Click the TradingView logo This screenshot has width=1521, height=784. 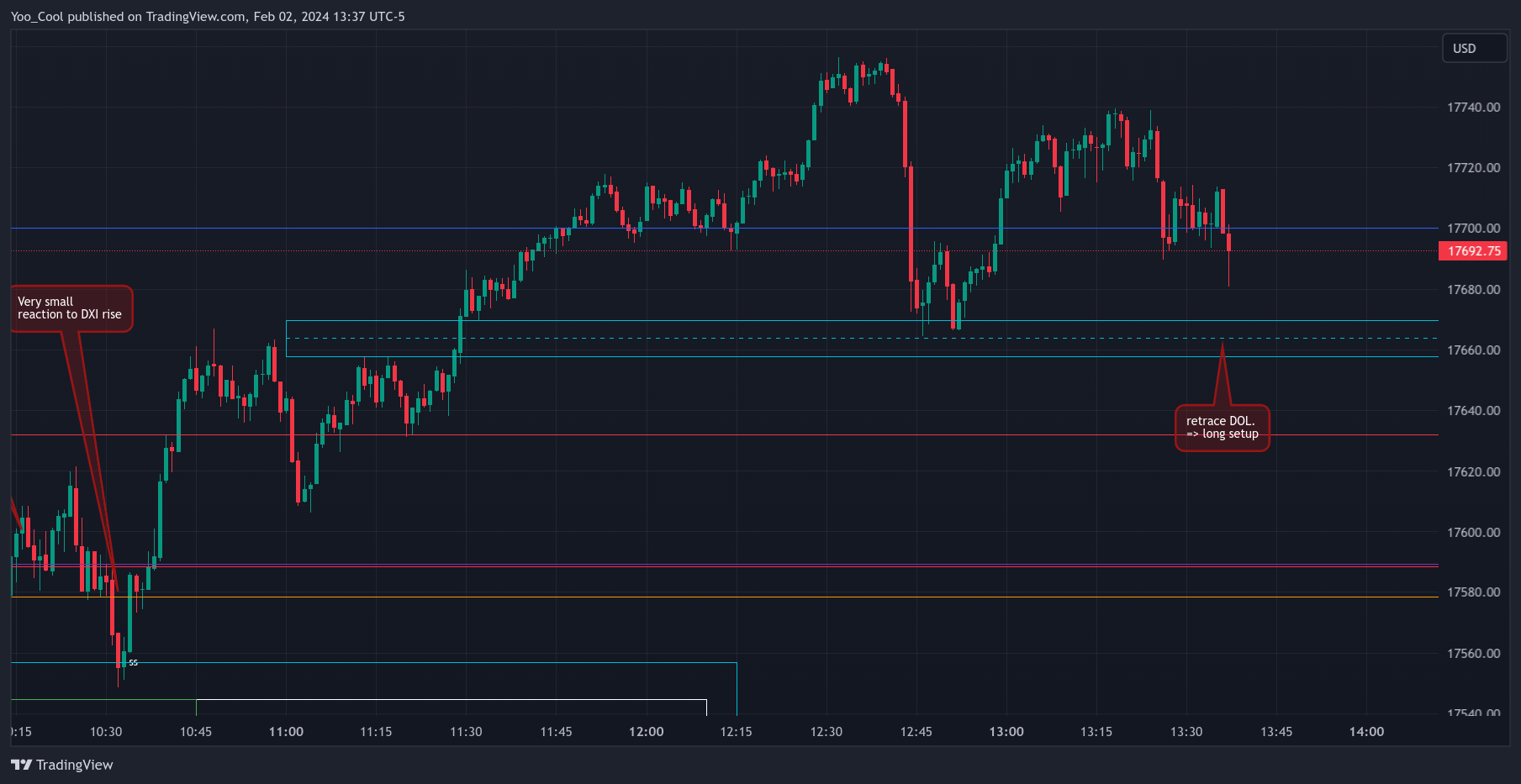(61, 765)
